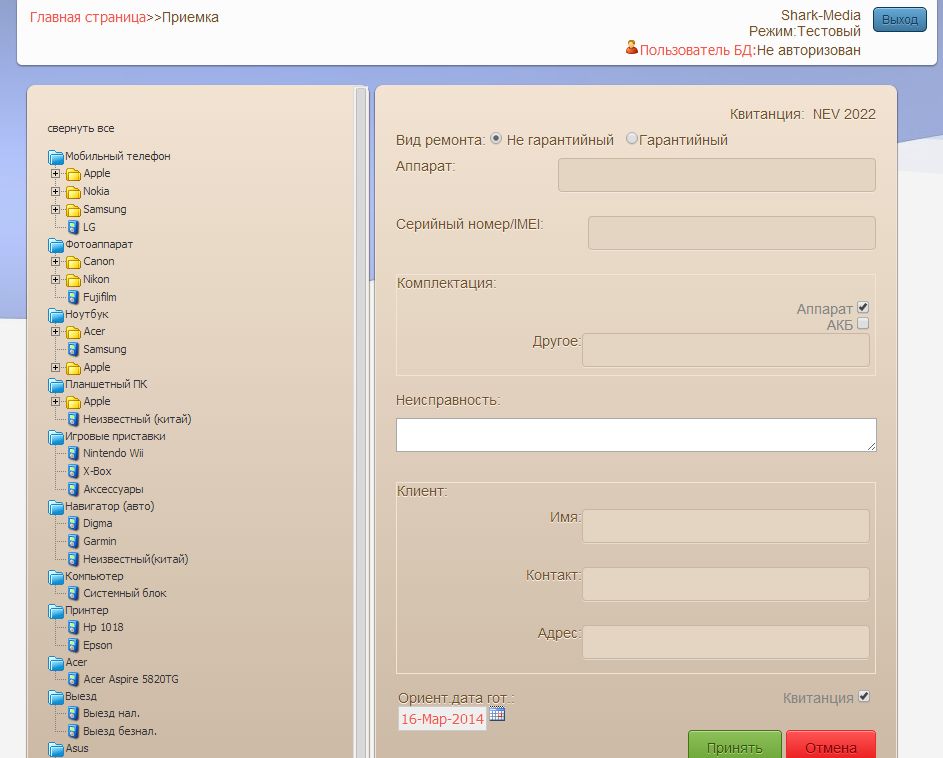
Task: Click the Принтер folder icon
Action: pos(56,611)
